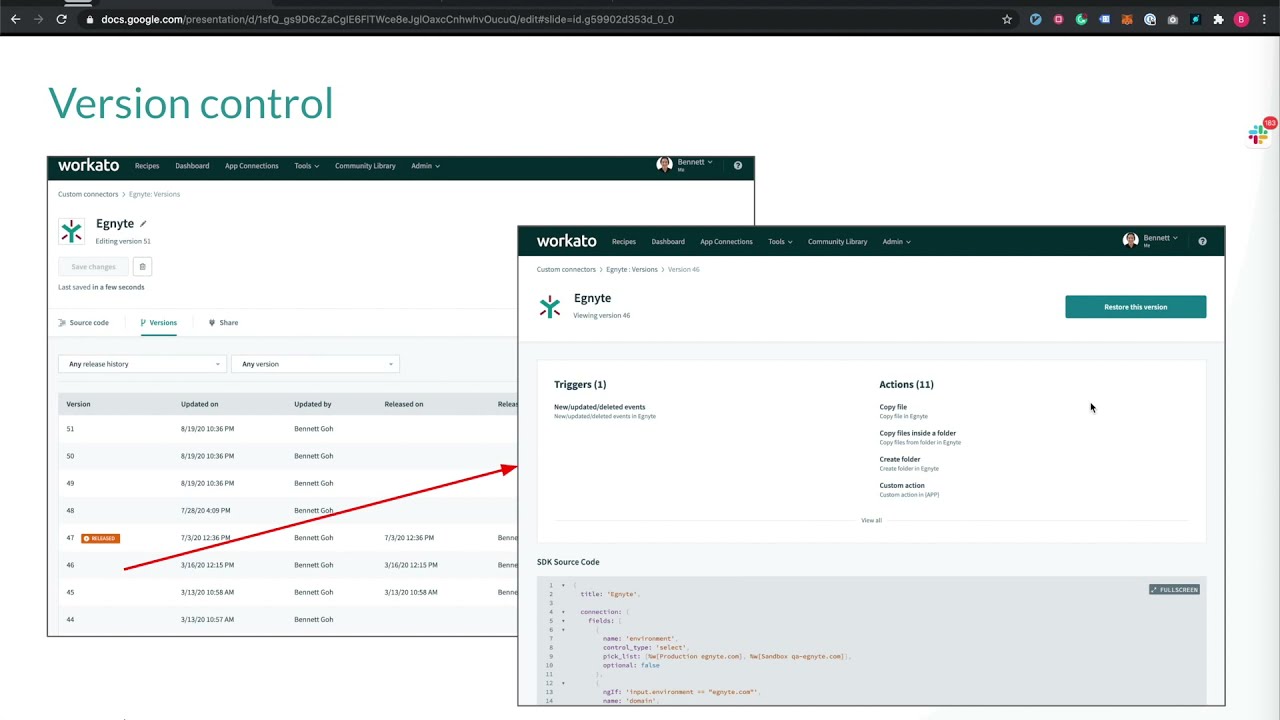The width and height of the screenshot is (1280, 720).
Task: Click the View all link under Actions
Action: tap(871, 520)
